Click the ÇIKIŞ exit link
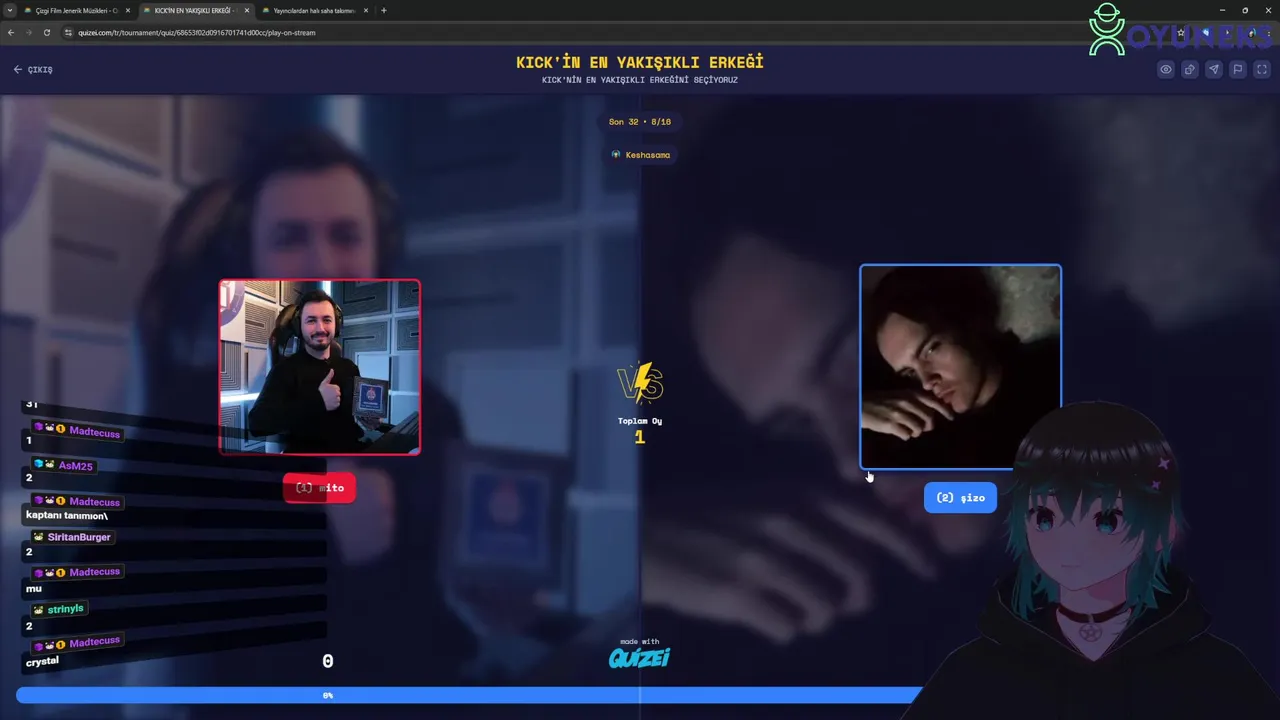The height and width of the screenshot is (720, 1280). 33,70
